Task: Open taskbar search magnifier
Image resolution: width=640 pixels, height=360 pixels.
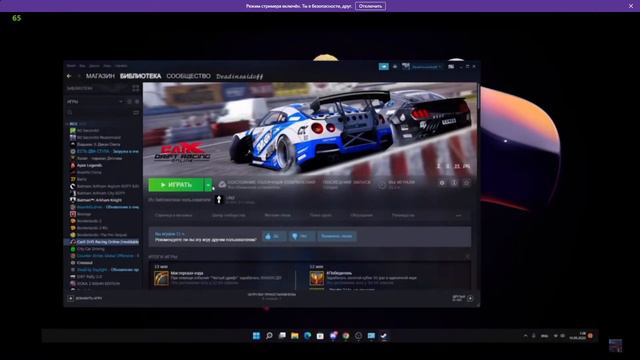Action: 269,336
